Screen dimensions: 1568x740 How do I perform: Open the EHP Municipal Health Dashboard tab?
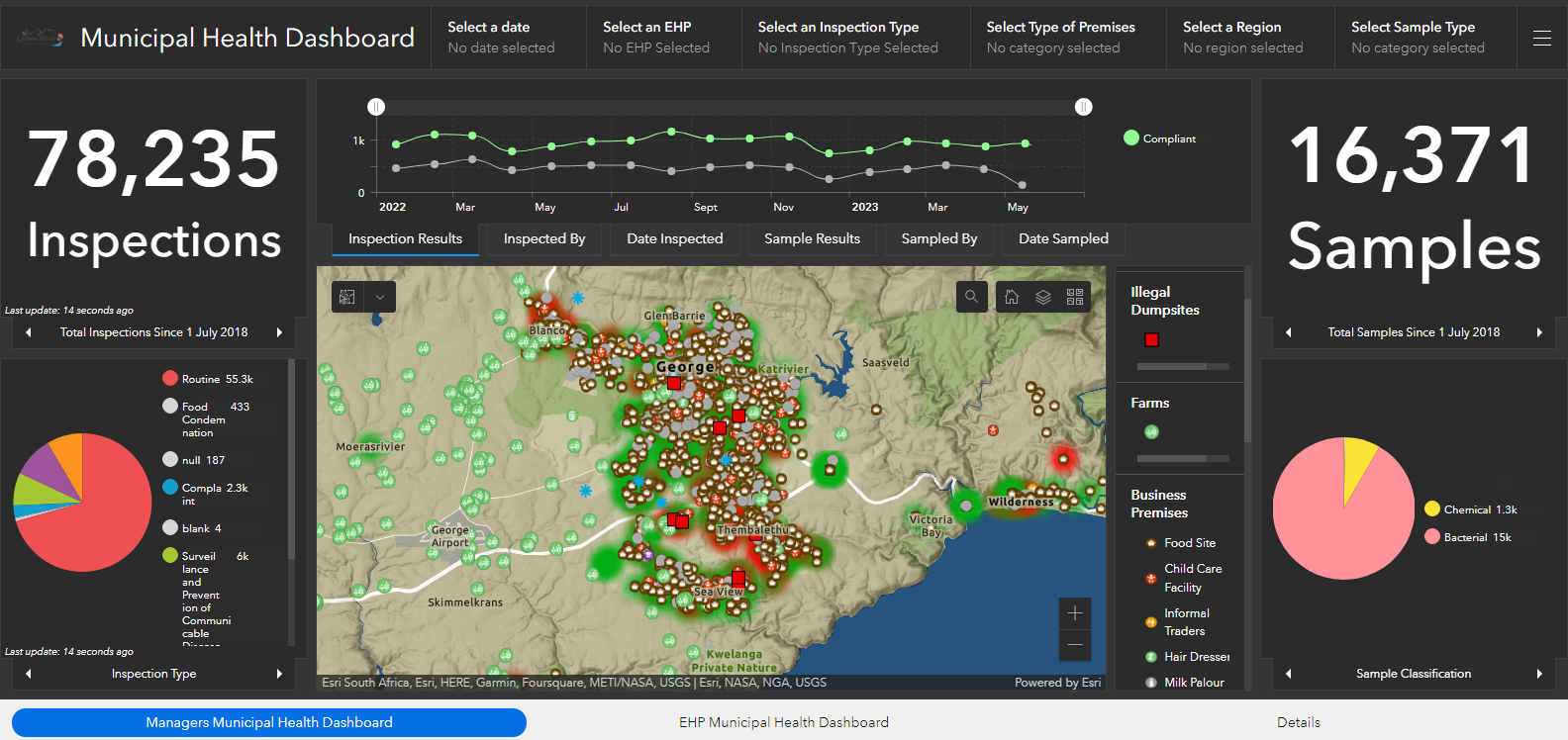click(783, 722)
